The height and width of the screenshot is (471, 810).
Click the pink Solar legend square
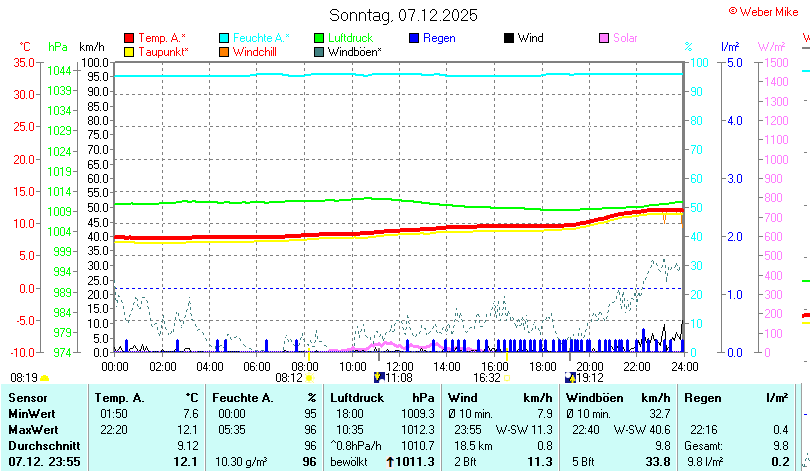tap(604, 38)
